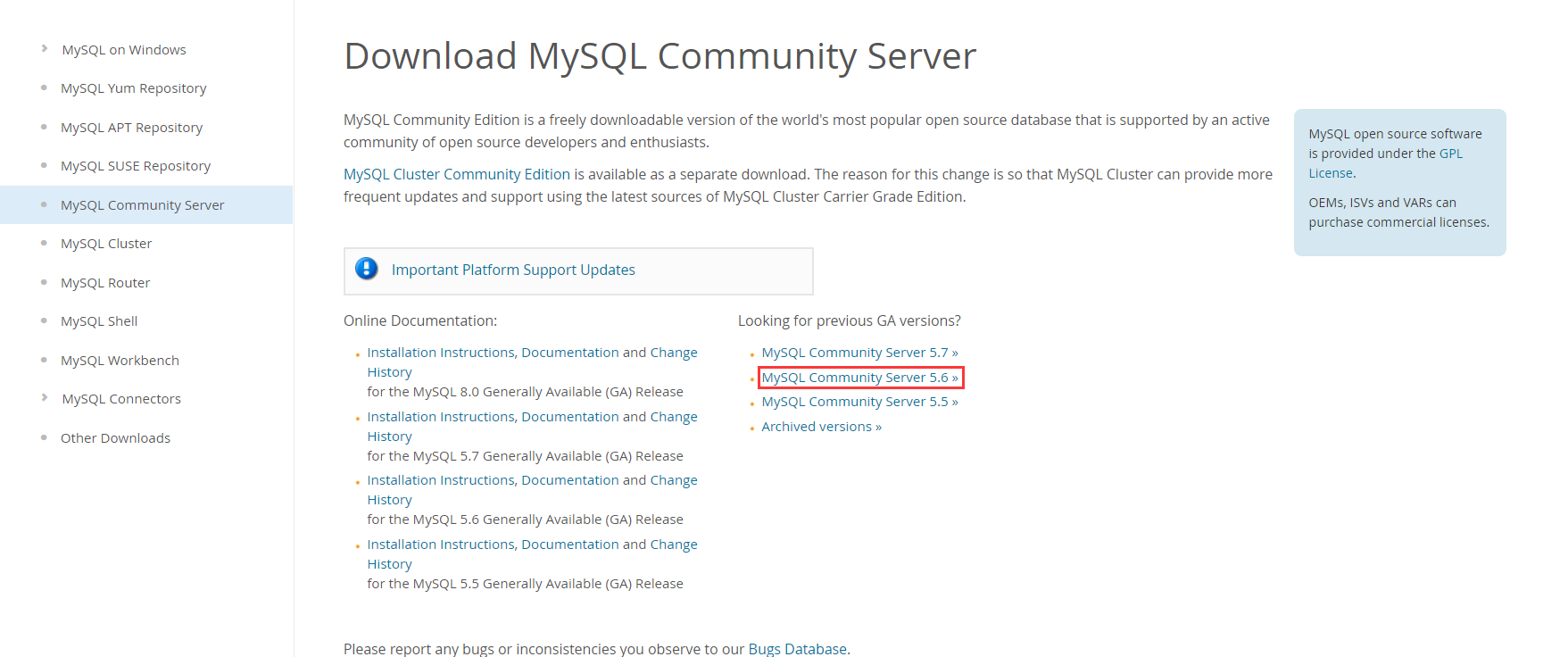Image resolution: width=1568 pixels, height=657 pixels.
Task: Select MySQL Community Server sidebar item
Action: [142, 205]
